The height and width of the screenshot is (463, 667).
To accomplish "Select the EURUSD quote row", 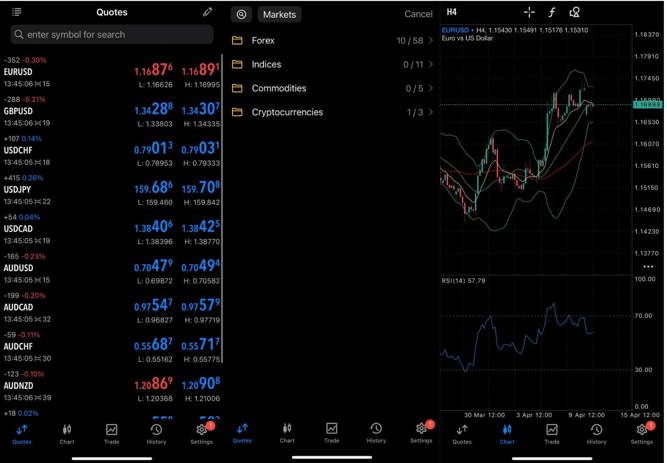I will click(x=111, y=72).
